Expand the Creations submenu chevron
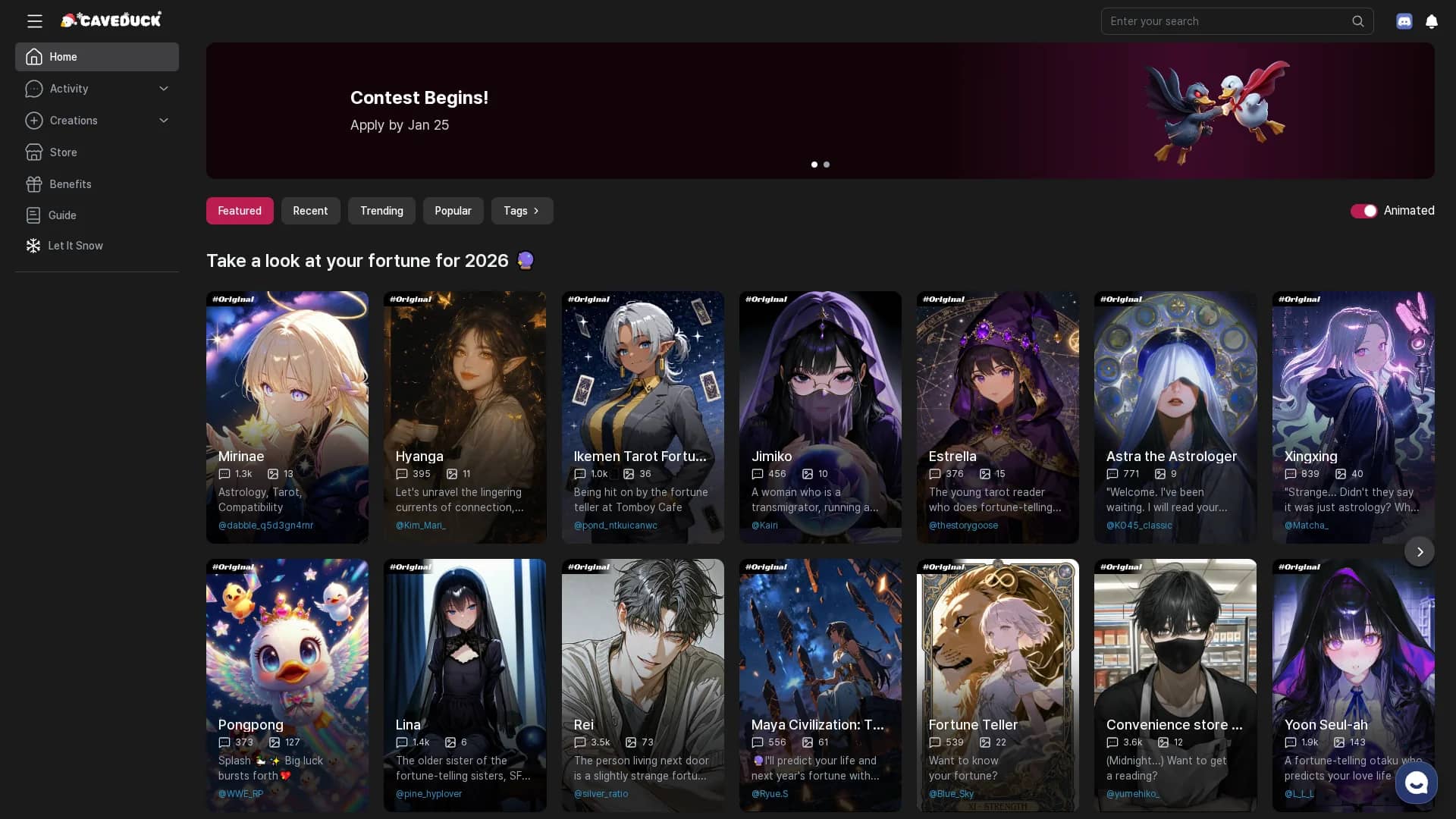1456x819 pixels. click(x=164, y=121)
